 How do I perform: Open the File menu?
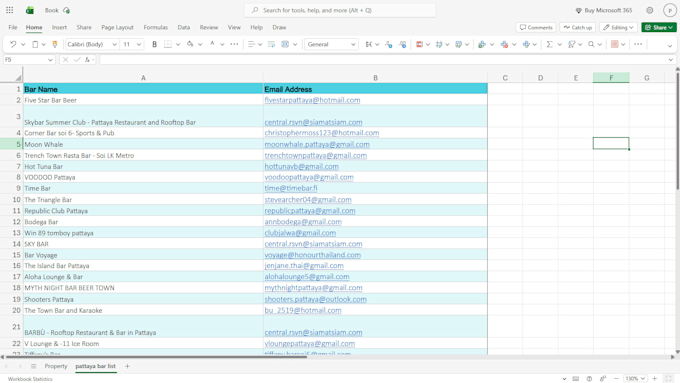(x=13, y=27)
